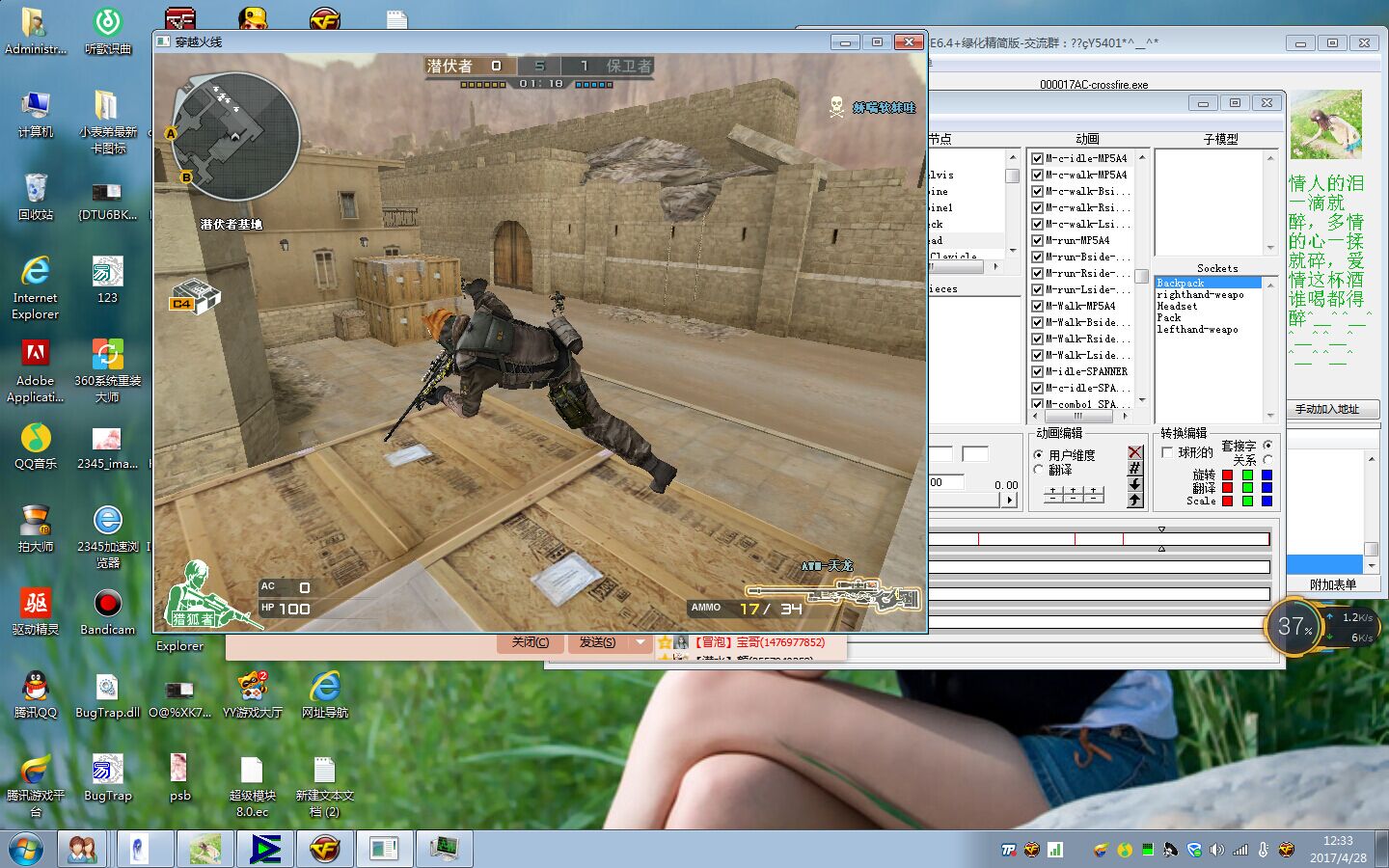Uncheck the M-c-walk-MP5A4 animation checkbox
This screenshot has width=1389, height=868.
1037,175
